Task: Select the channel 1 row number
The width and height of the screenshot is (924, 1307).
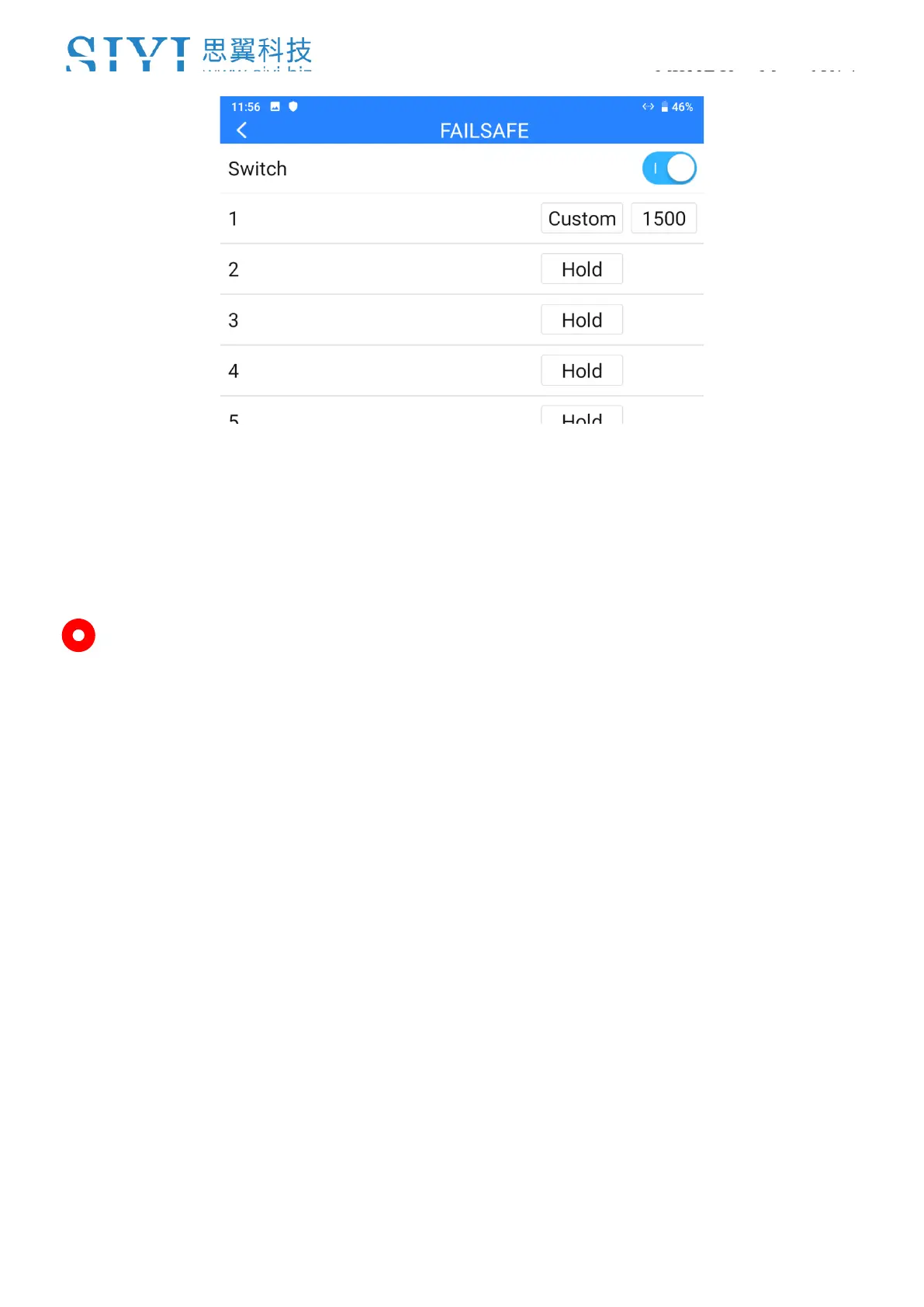Action: [x=233, y=219]
